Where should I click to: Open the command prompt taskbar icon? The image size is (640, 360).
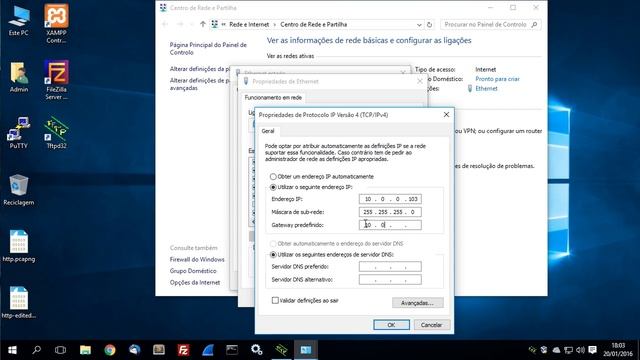tap(232, 350)
